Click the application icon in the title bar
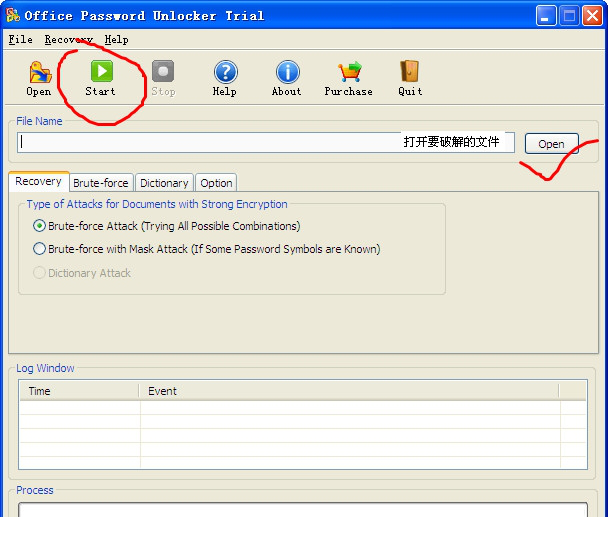This screenshot has height=537, width=608. pos(13,15)
